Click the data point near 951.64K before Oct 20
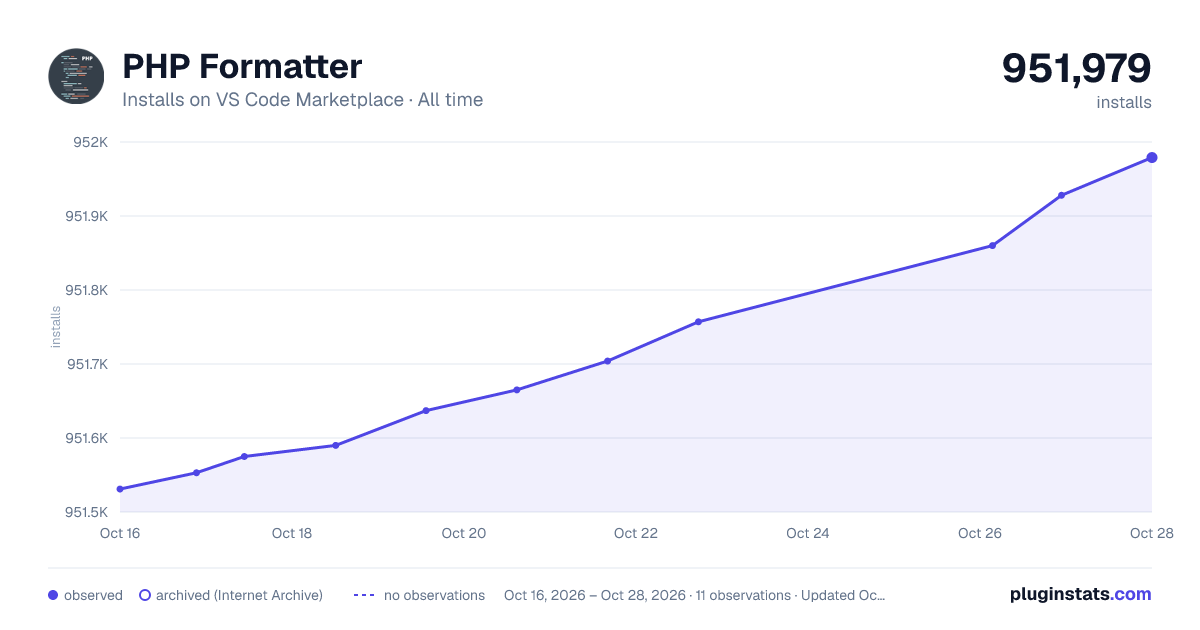This screenshot has height=630, width=1200. pos(426,410)
